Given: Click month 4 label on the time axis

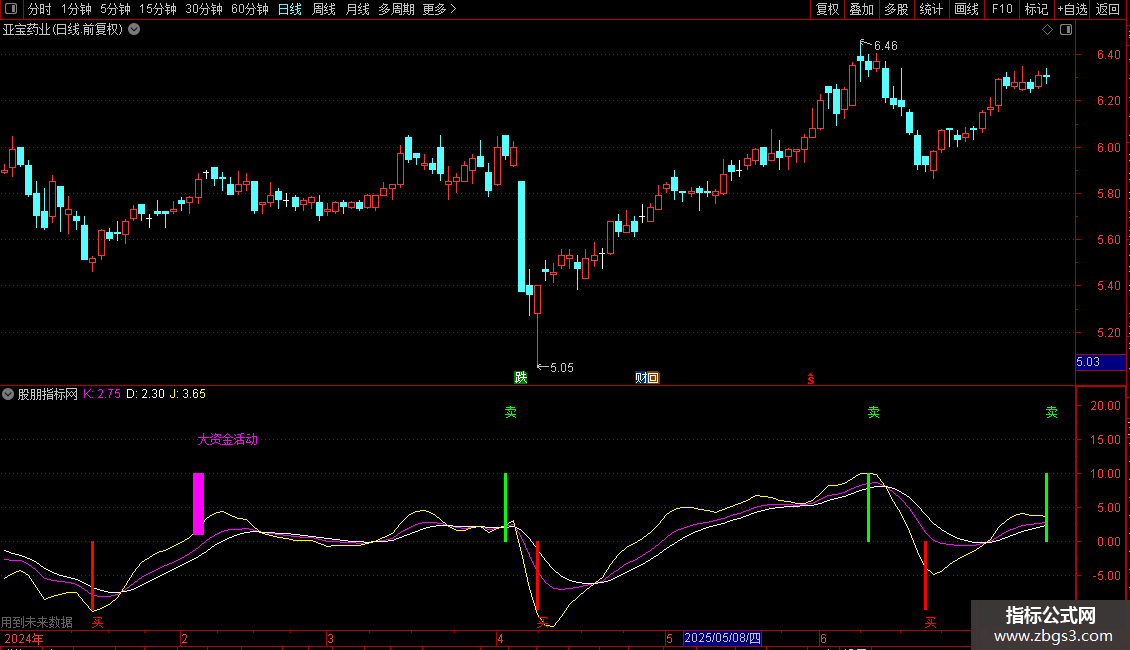Looking at the screenshot, I should click(x=500, y=638).
